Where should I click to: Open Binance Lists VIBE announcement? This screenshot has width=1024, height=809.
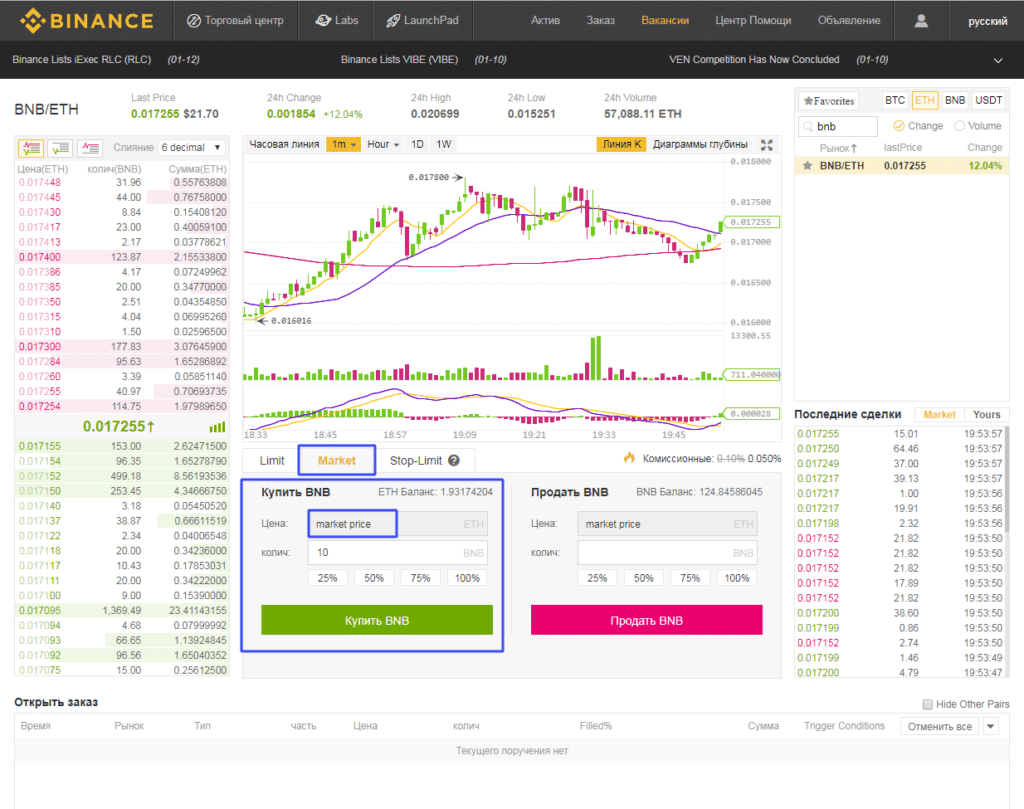(x=399, y=59)
